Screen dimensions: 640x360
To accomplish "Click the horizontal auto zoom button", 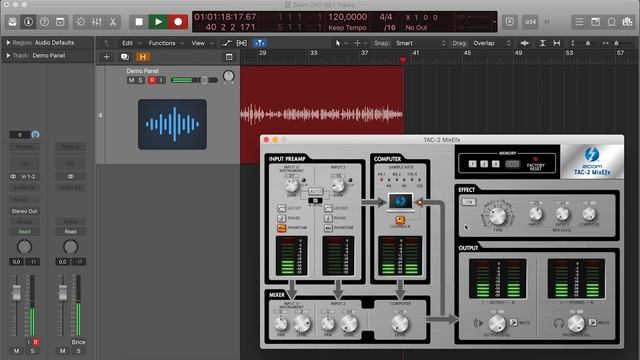I will coord(557,43).
